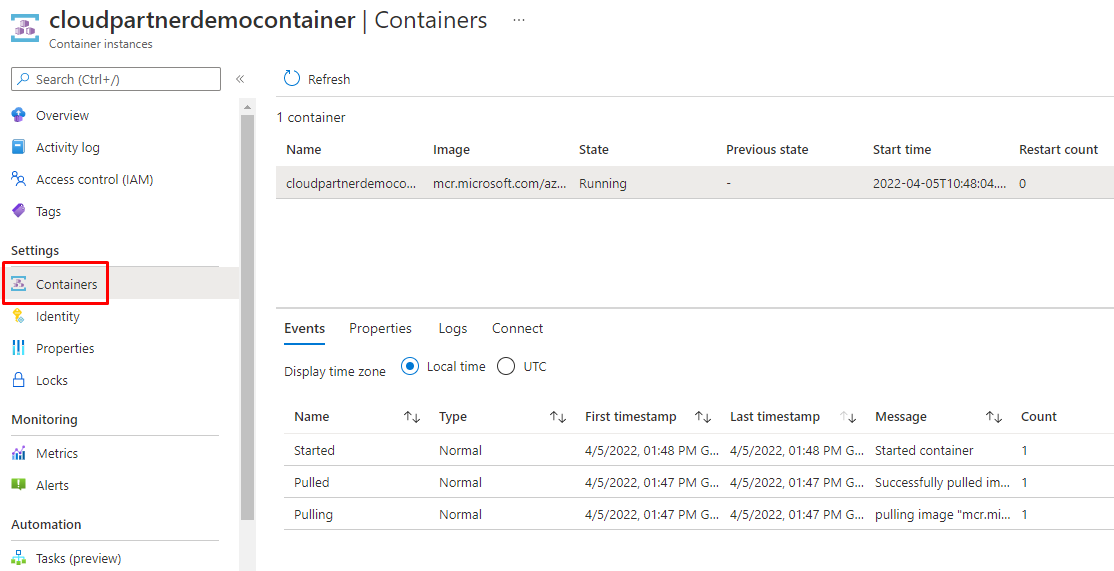Switch to the Logs tab
Image resolution: width=1114 pixels, height=571 pixels.
[x=452, y=328]
